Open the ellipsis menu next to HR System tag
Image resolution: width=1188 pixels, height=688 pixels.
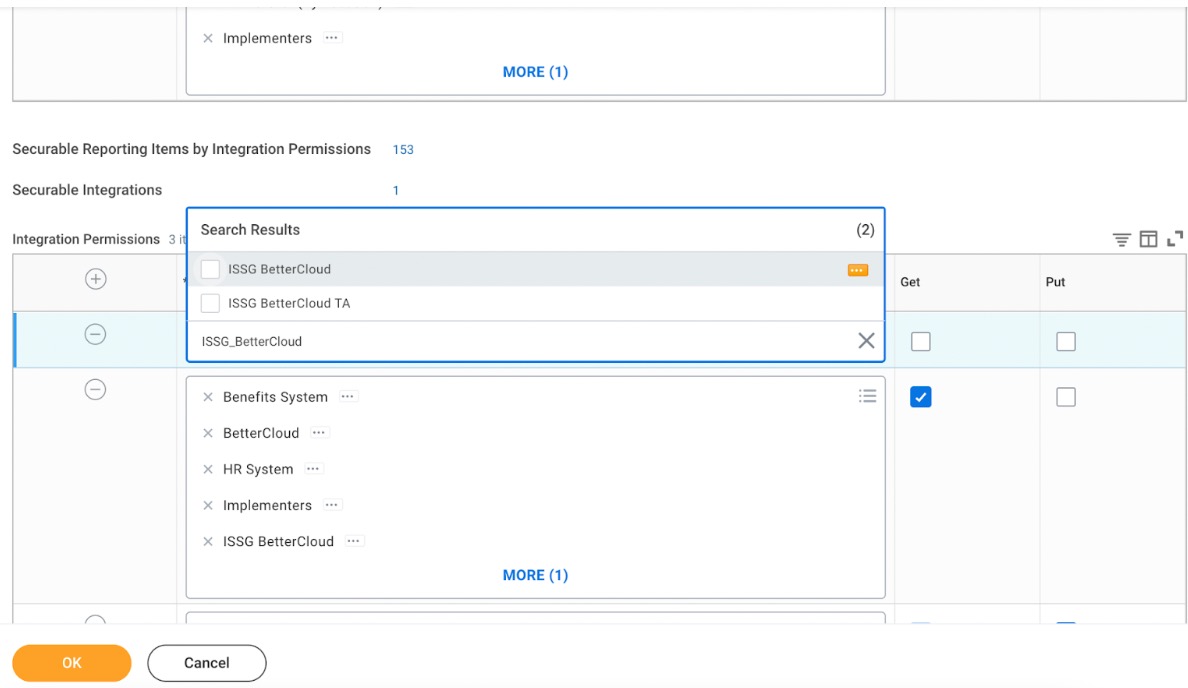click(x=312, y=468)
